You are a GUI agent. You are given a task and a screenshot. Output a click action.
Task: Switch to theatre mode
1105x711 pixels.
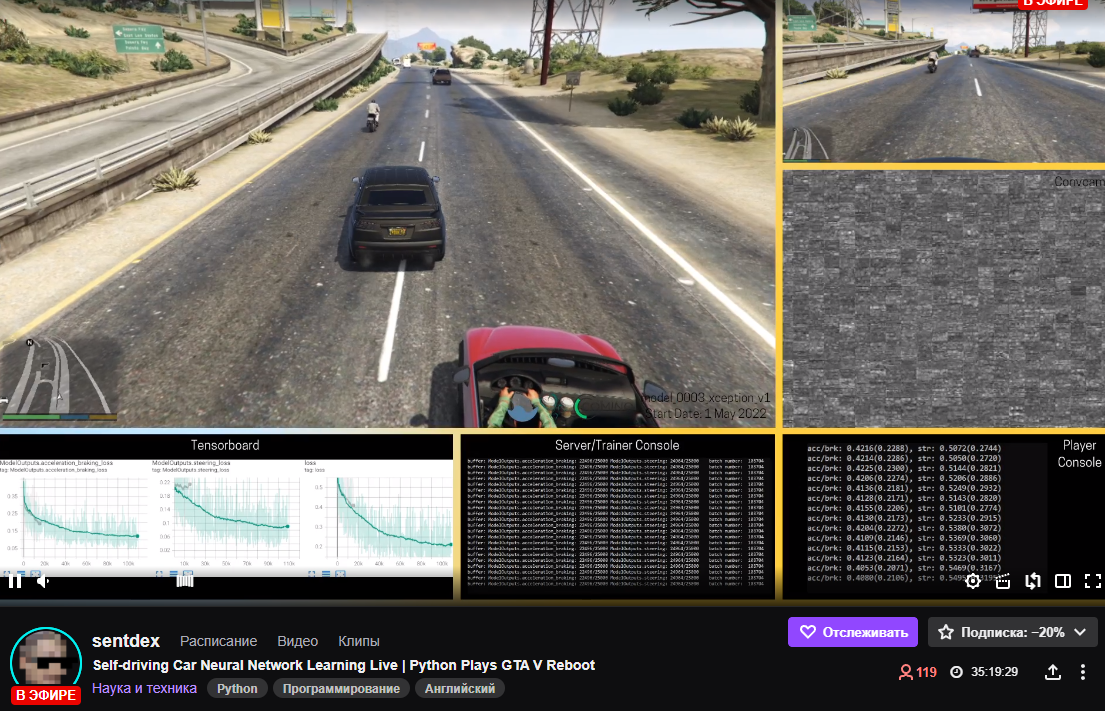[1063, 581]
